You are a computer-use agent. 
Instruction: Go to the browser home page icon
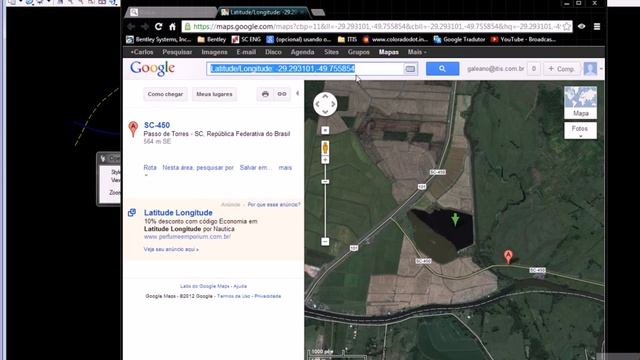tap(172, 27)
